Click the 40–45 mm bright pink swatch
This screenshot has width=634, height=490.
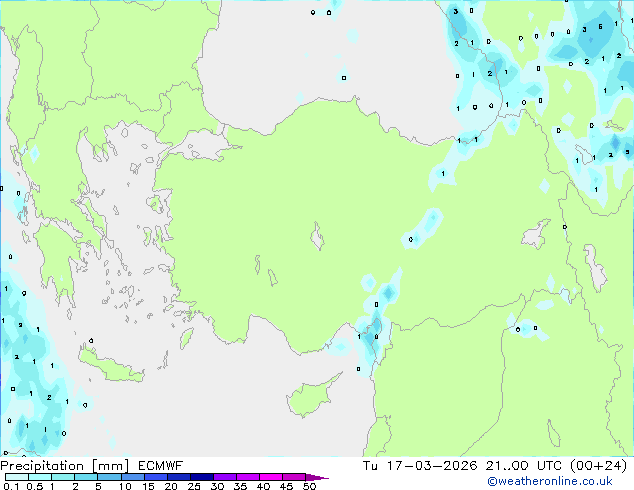point(271,477)
